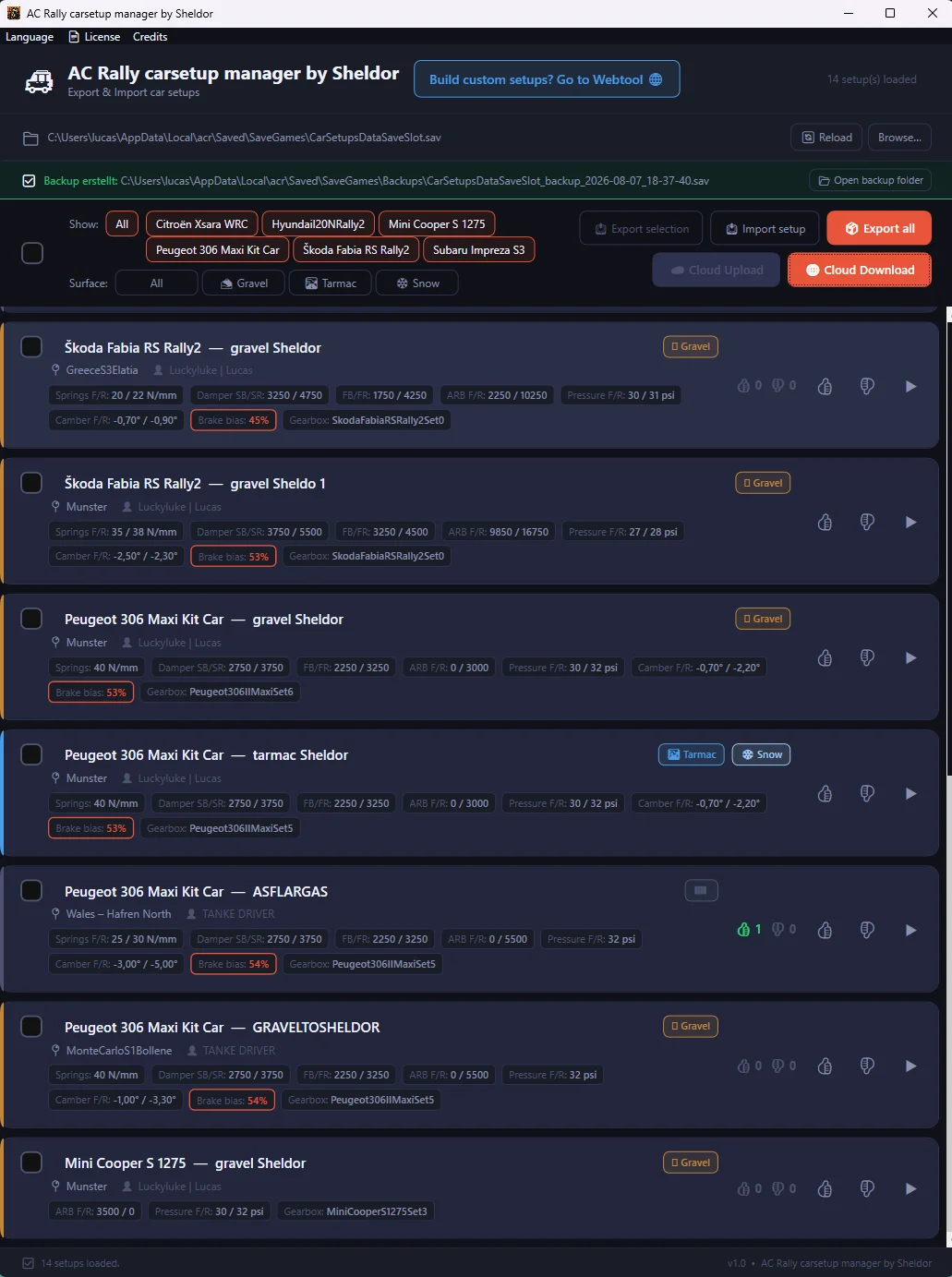The image size is (952, 1277).
Task: Click 'Brake bias: 45%' on Škoda card
Action: point(233,420)
